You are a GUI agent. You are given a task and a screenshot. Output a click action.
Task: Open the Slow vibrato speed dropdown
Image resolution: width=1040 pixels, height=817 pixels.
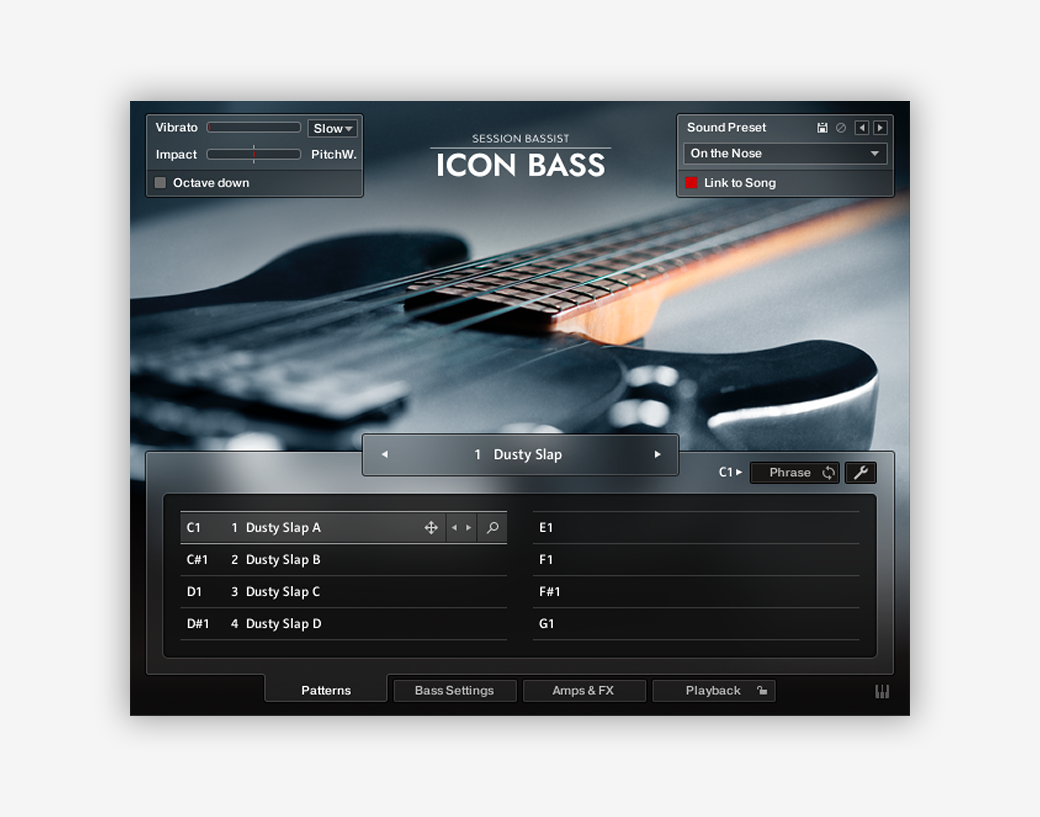click(332, 129)
